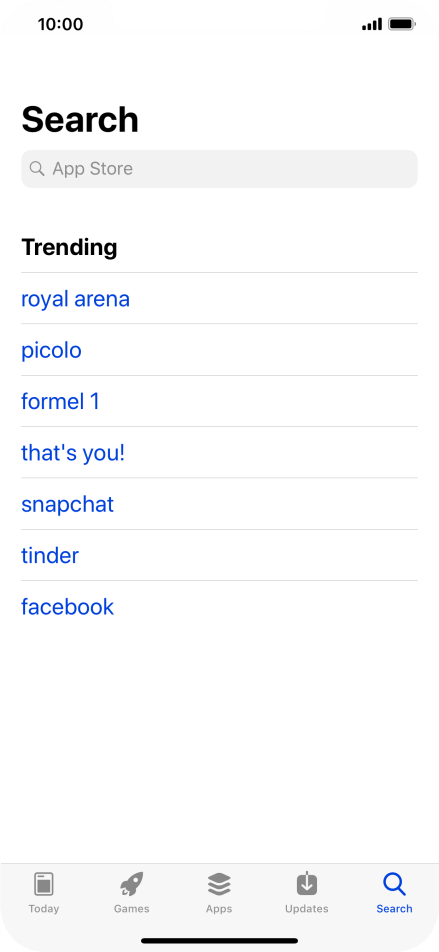Switch to the Games tab label
The width and height of the screenshot is (439, 952).
pos(131,909)
